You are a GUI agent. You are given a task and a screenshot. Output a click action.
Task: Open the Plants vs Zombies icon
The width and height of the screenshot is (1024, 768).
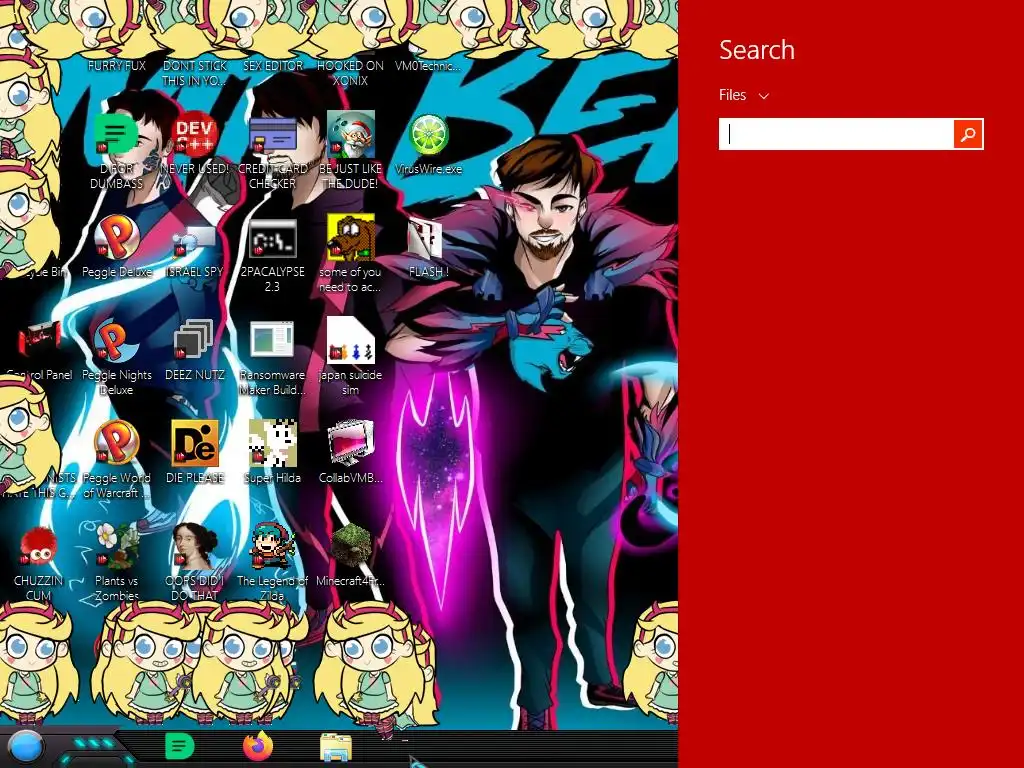coord(118,546)
